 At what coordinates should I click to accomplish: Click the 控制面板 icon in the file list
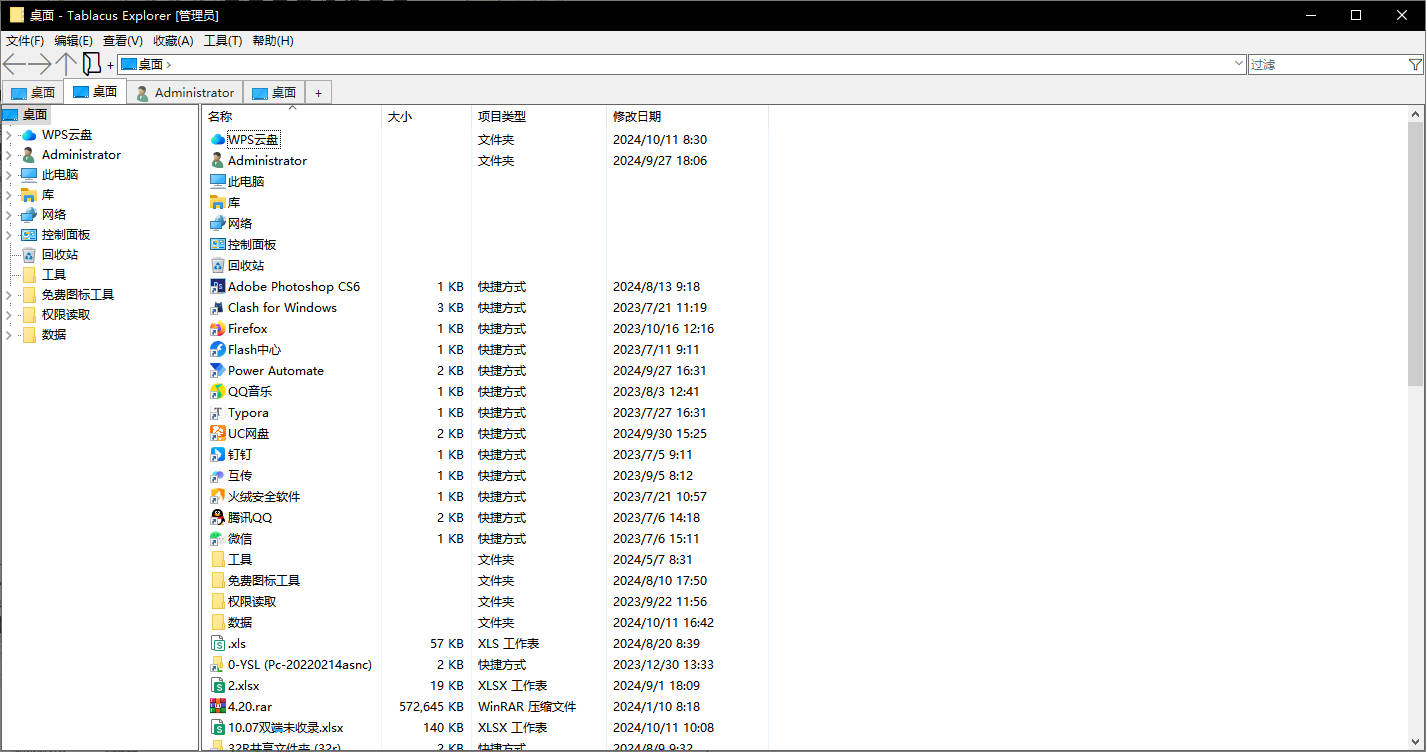click(218, 245)
